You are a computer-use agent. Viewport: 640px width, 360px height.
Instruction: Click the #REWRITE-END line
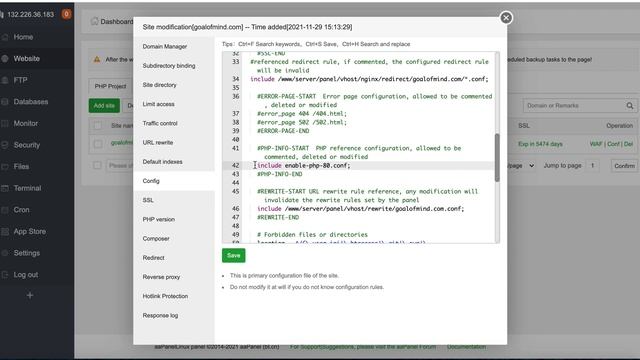click(x=278, y=217)
